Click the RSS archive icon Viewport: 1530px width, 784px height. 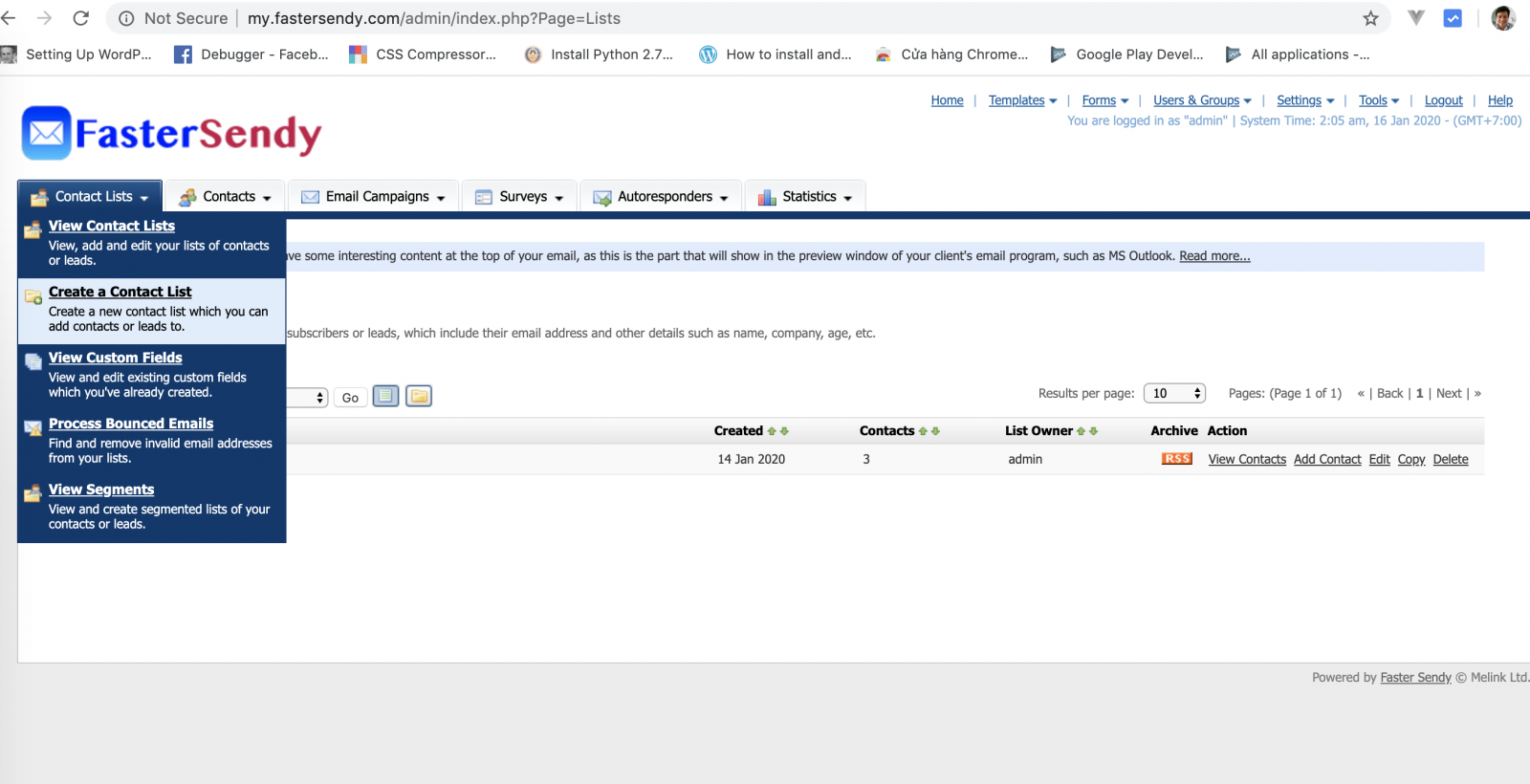1176,459
